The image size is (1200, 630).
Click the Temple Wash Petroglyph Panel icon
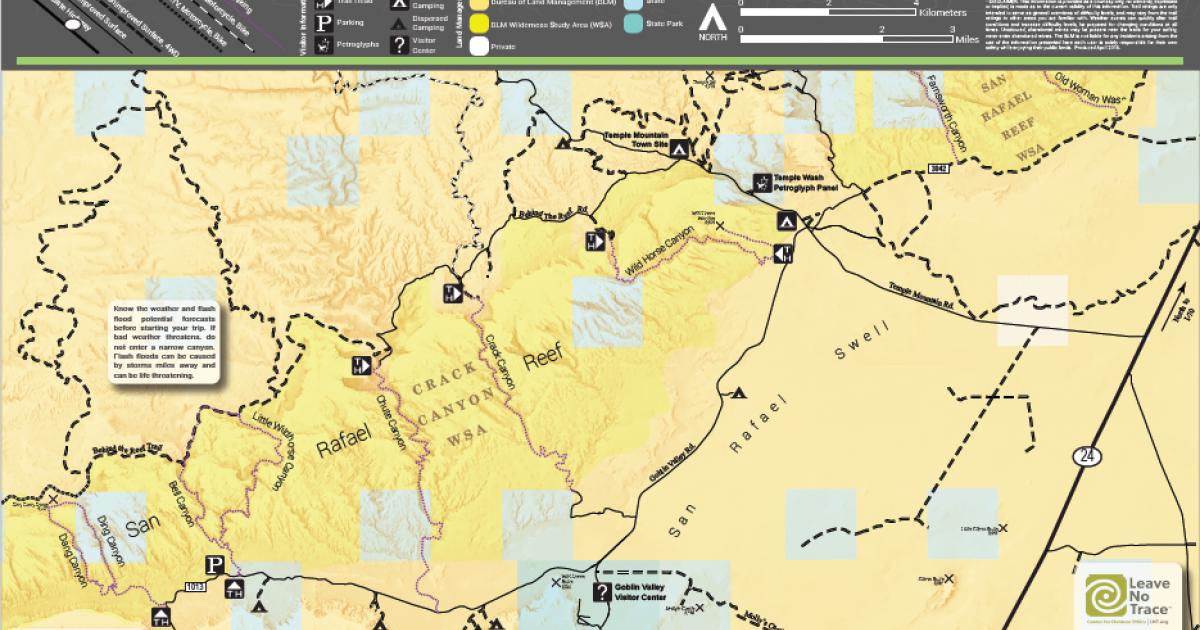(x=761, y=184)
